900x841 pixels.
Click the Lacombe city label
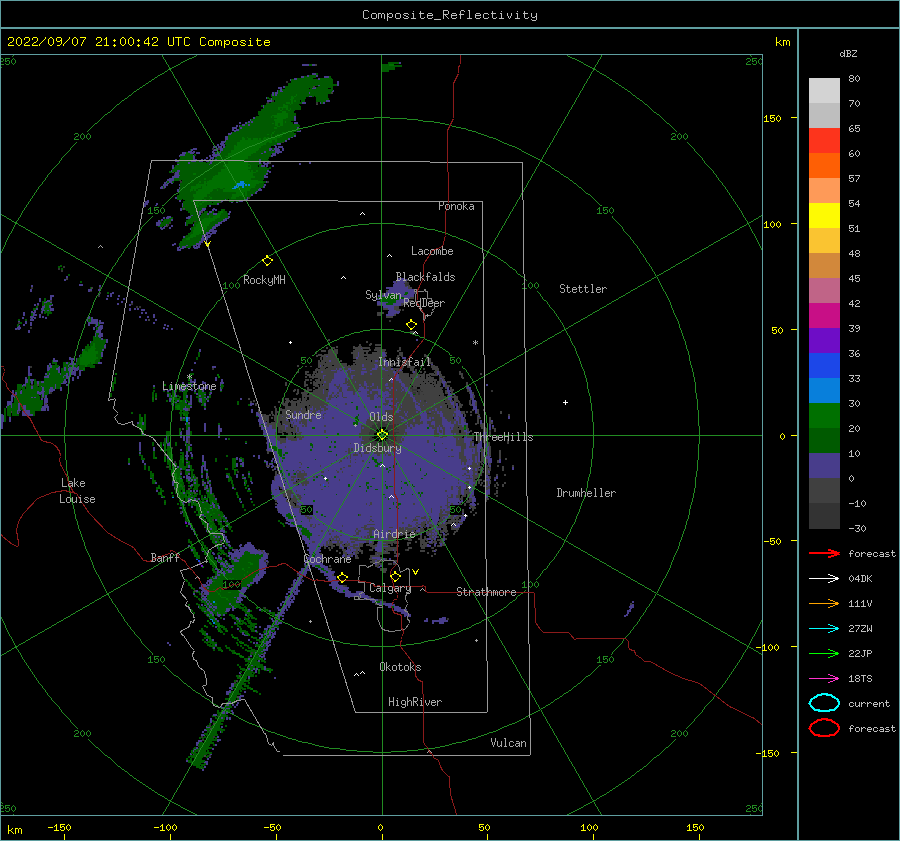(x=432, y=251)
